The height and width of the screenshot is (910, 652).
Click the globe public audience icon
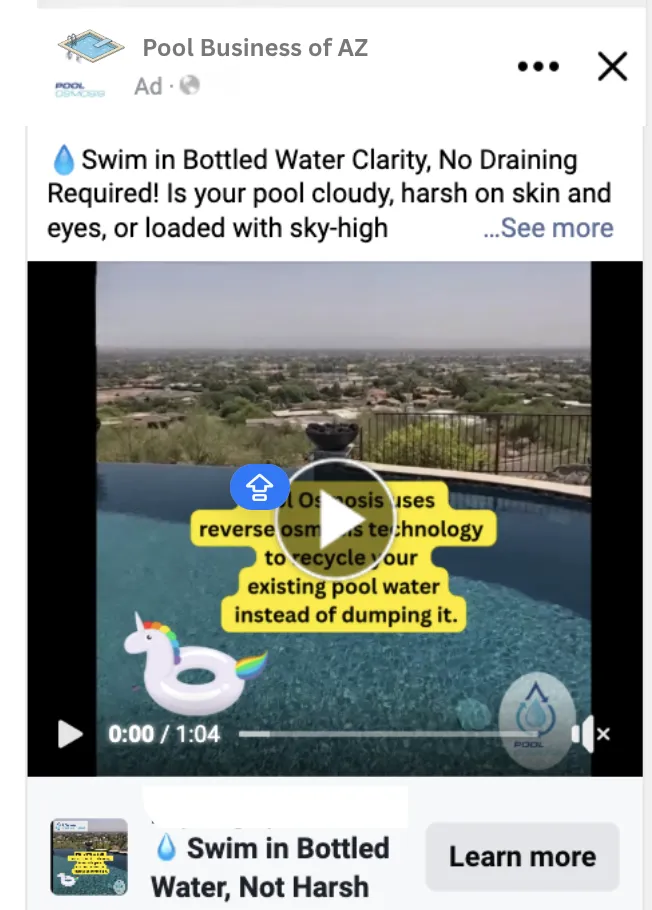[189, 86]
